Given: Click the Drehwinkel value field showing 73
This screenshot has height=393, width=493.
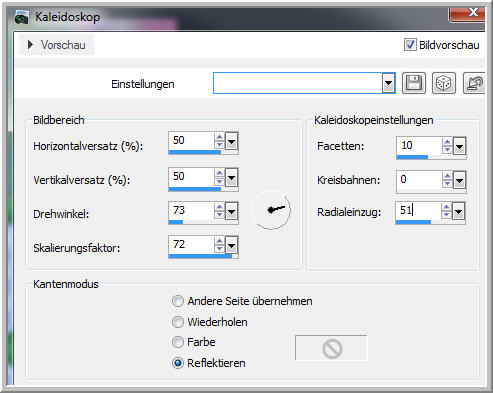Looking at the screenshot, I should pos(191,211).
